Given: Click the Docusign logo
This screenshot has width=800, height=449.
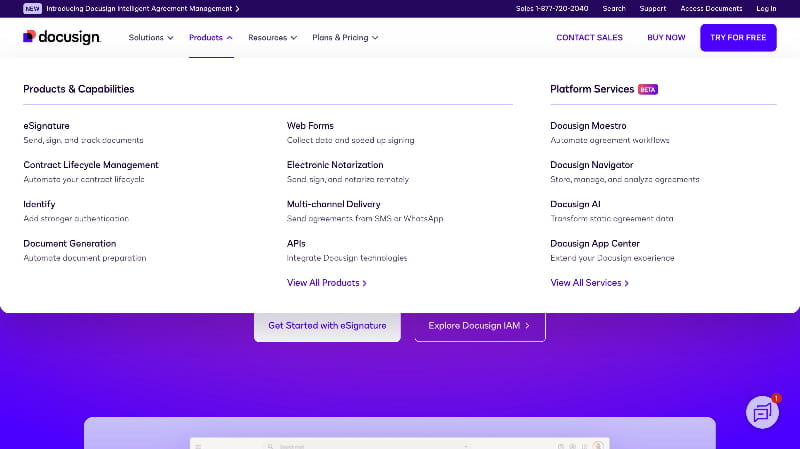Looking at the screenshot, I should [x=62, y=37].
